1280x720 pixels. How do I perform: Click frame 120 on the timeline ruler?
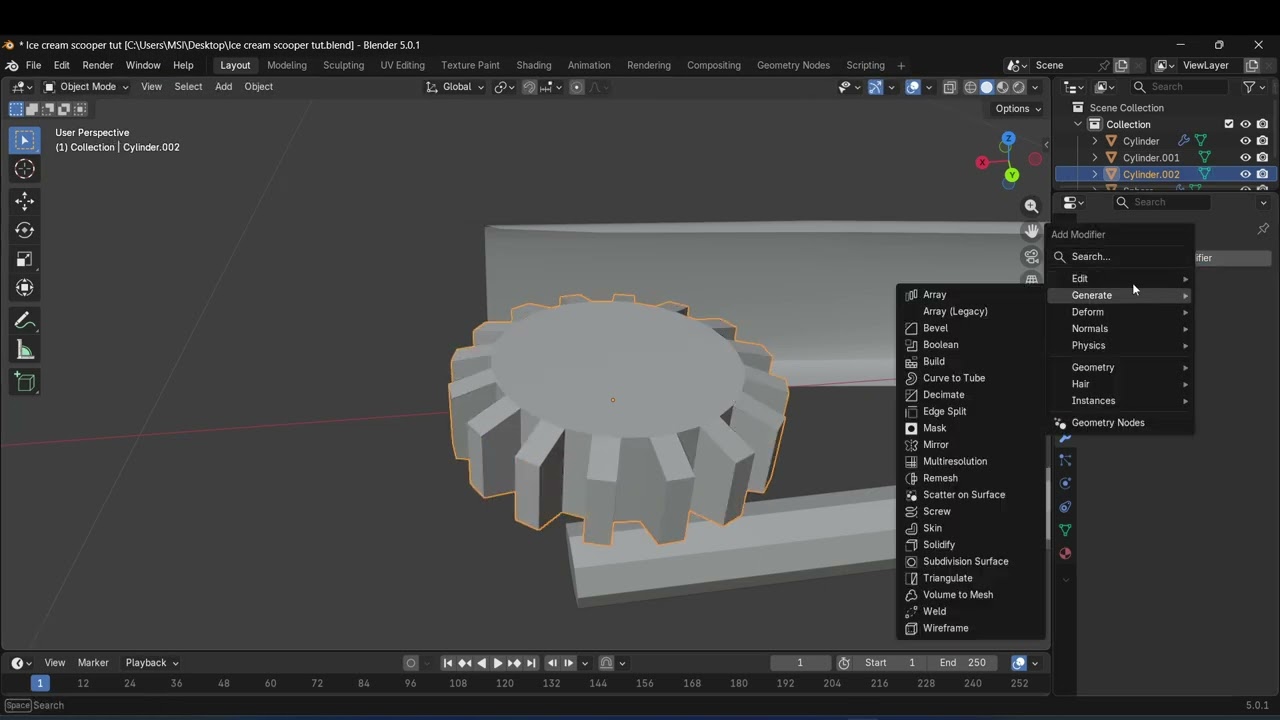505,684
